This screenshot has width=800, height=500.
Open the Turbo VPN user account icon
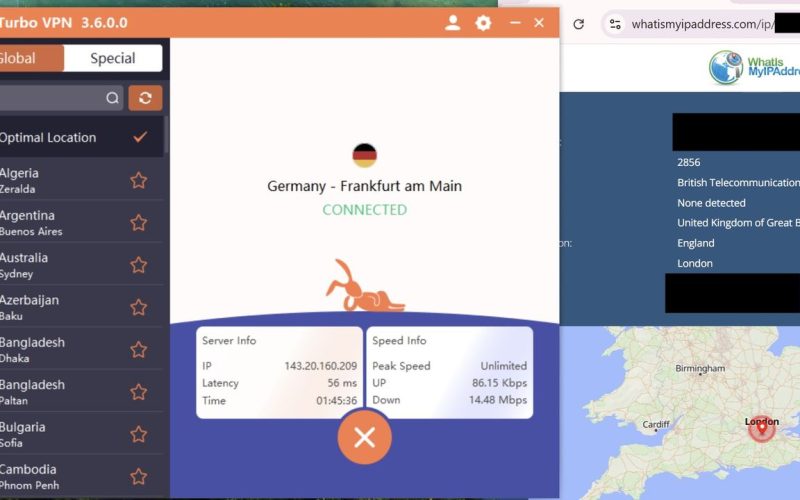pyautogui.click(x=453, y=23)
